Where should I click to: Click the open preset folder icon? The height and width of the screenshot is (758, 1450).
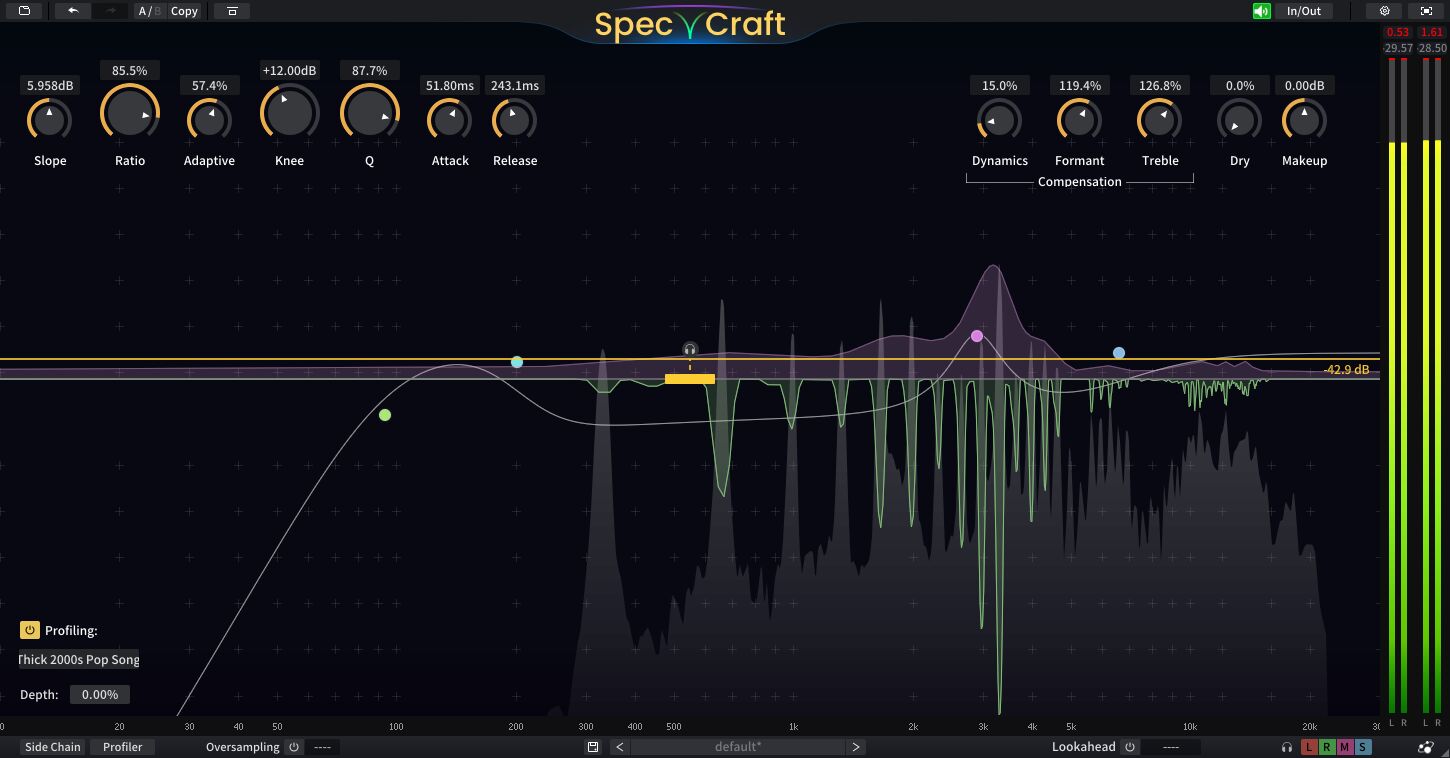pos(24,11)
